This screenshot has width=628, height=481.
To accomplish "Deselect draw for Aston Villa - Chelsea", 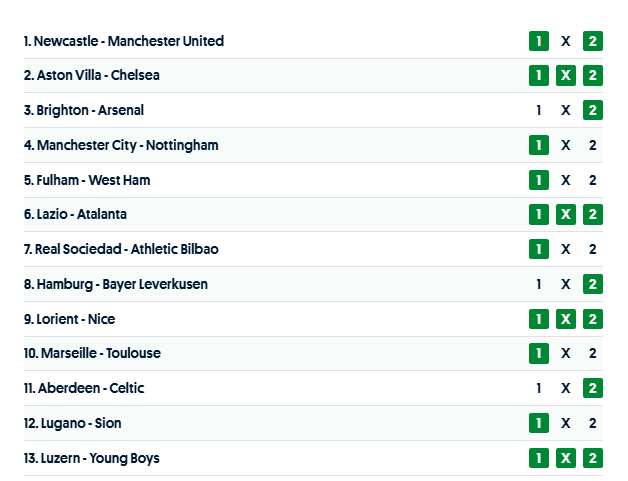I will (566, 76).
